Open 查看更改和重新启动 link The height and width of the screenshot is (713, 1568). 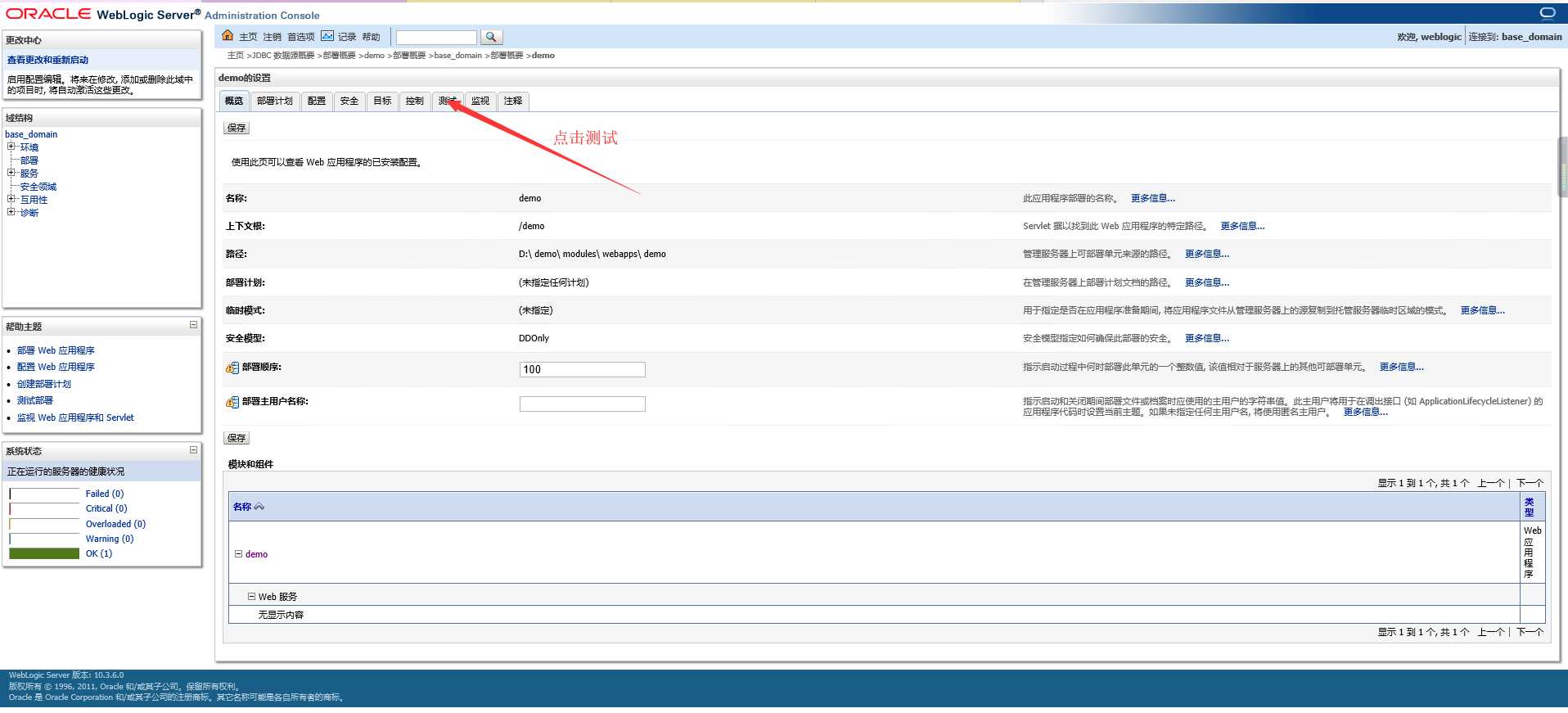tap(47, 60)
